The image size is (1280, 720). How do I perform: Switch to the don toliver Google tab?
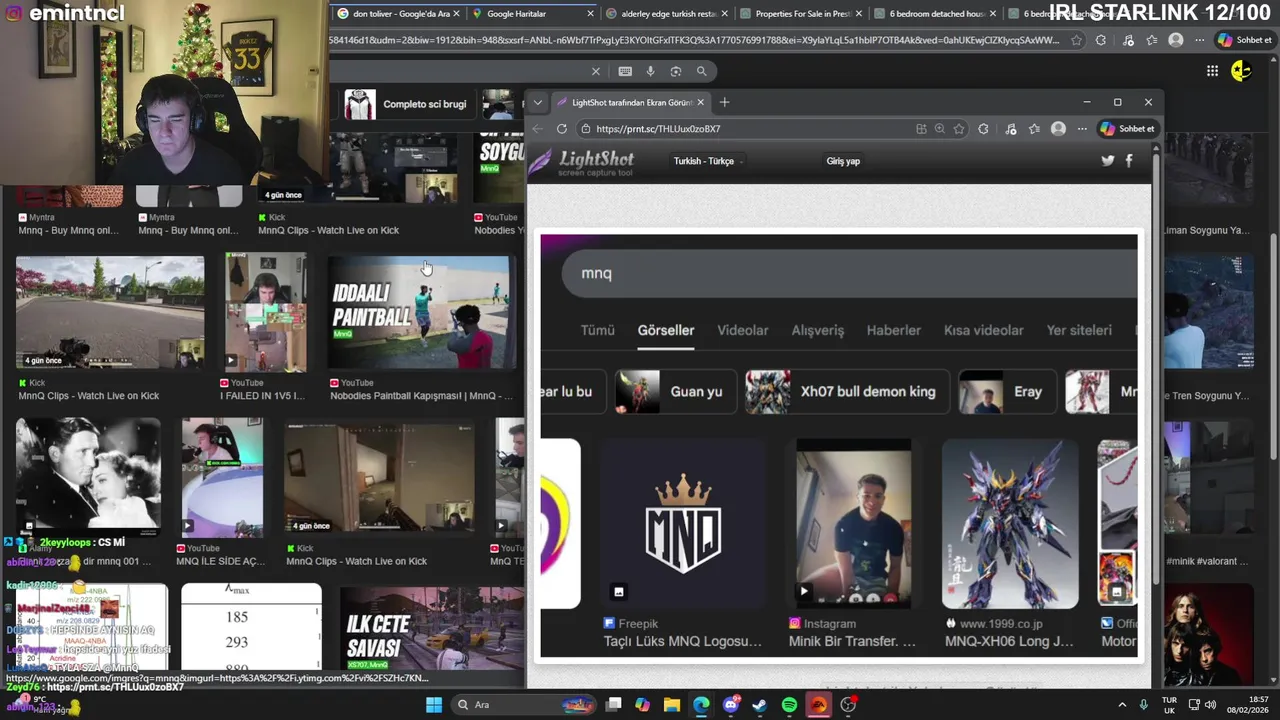(x=399, y=14)
